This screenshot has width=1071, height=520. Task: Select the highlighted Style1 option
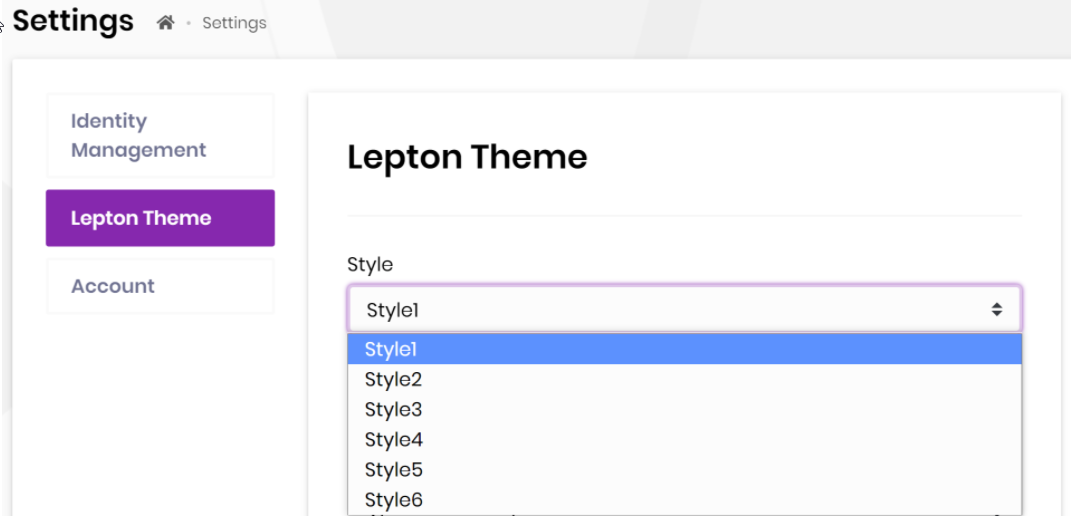(x=683, y=349)
